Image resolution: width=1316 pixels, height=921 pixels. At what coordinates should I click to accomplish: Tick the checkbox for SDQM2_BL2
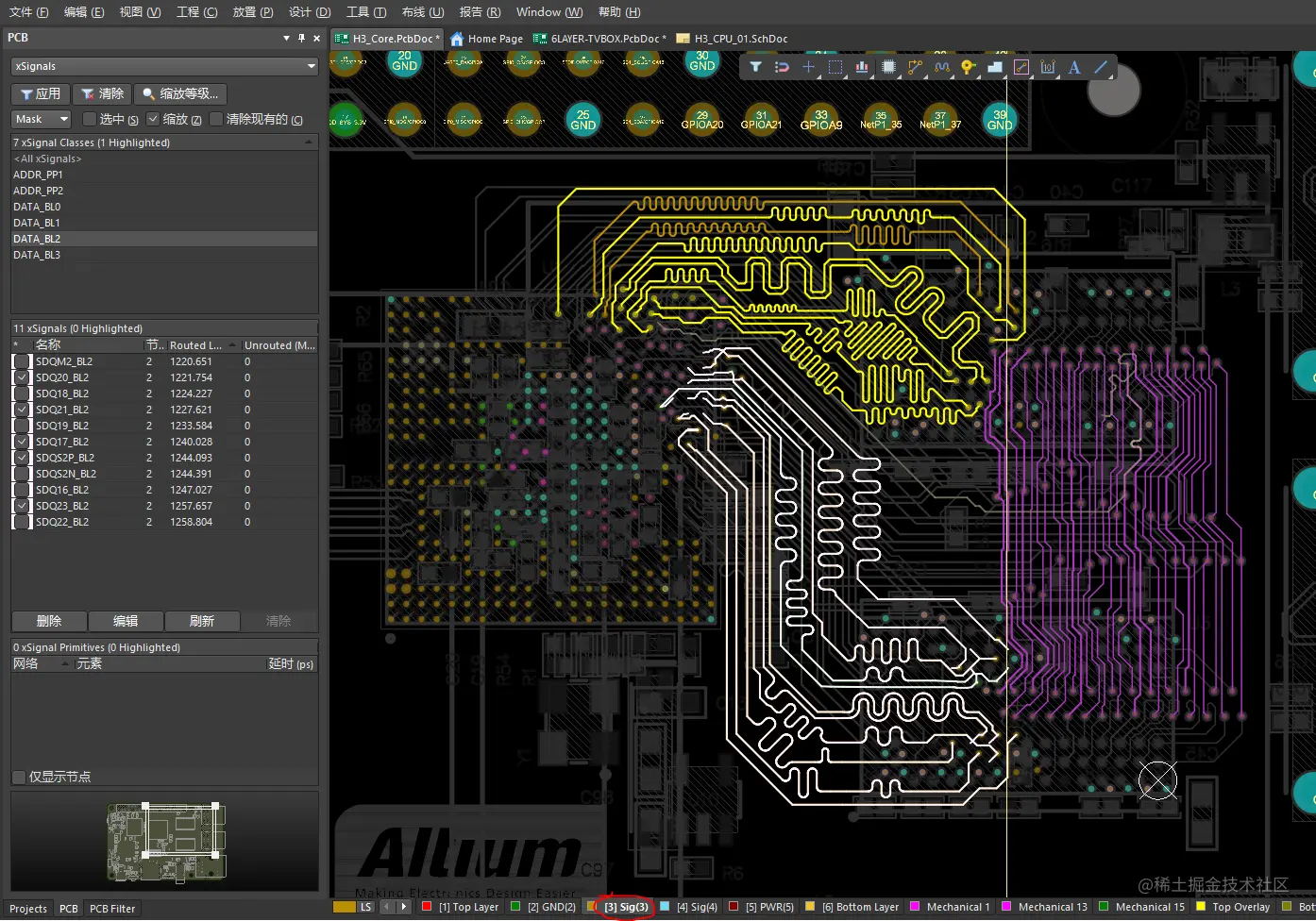point(22,361)
